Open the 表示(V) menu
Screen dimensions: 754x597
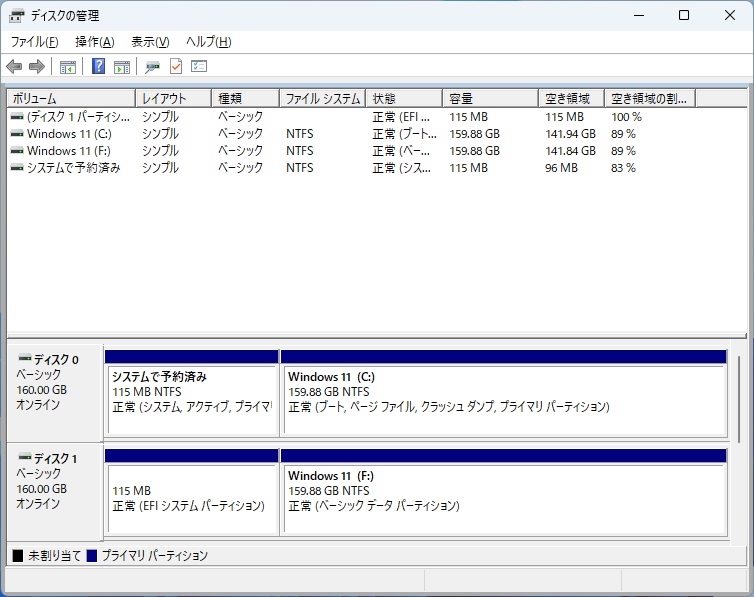[150, 42]
